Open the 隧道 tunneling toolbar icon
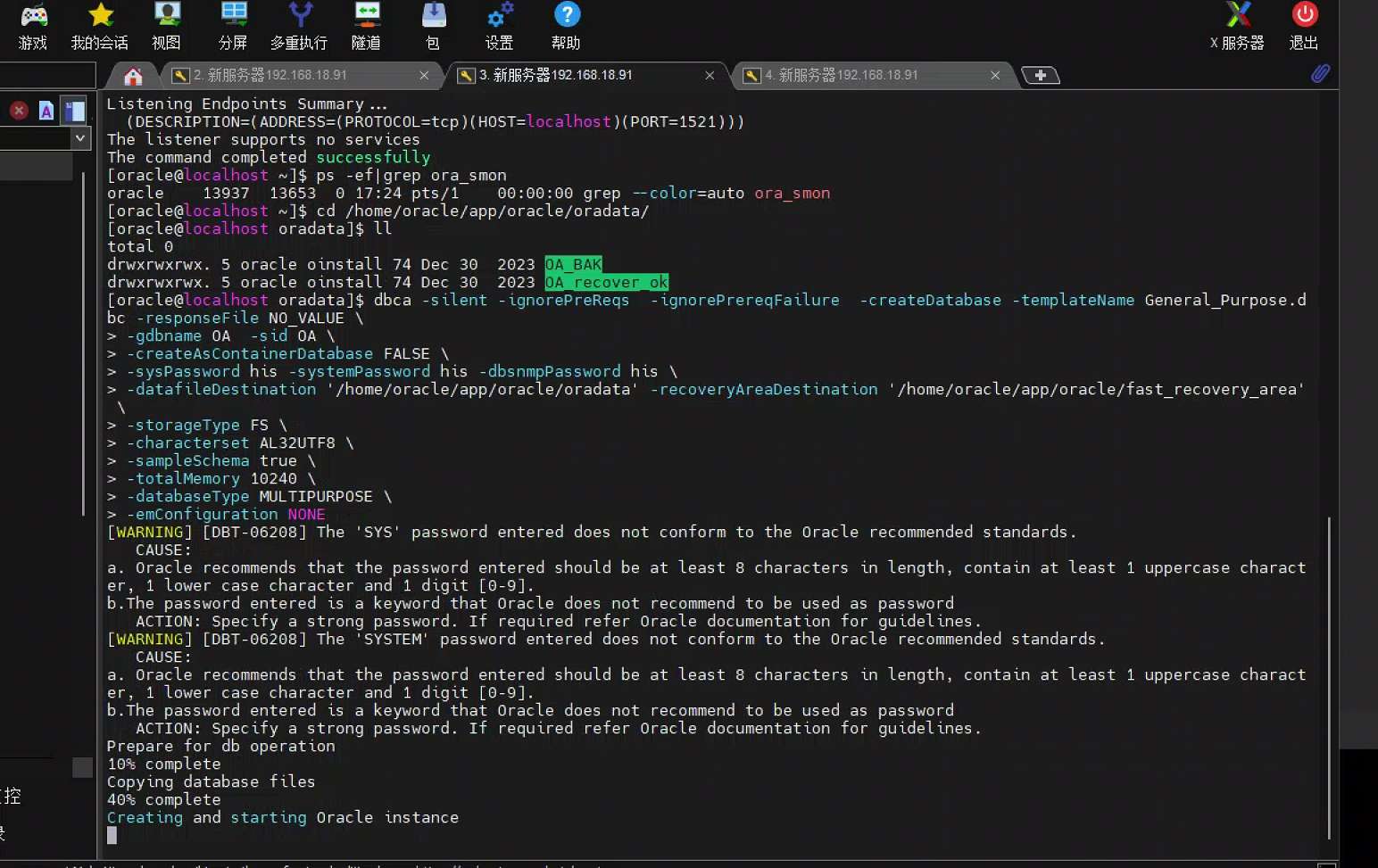The width and height of the screenshot is (1378, 868). pyautogui.click(x=366, y=27)
